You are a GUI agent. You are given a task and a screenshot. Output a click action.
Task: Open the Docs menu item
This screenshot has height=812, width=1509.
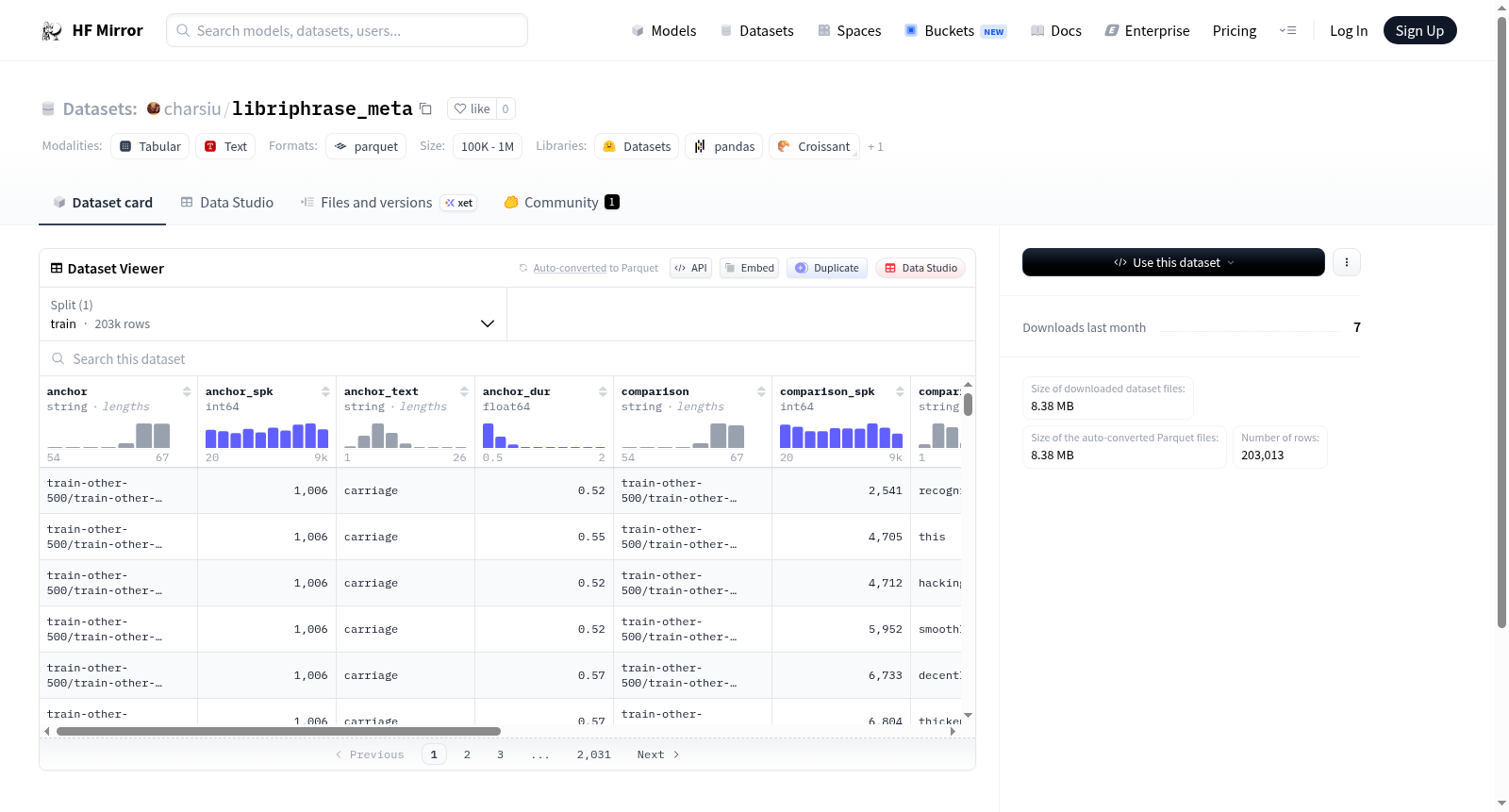(1056, 31)
